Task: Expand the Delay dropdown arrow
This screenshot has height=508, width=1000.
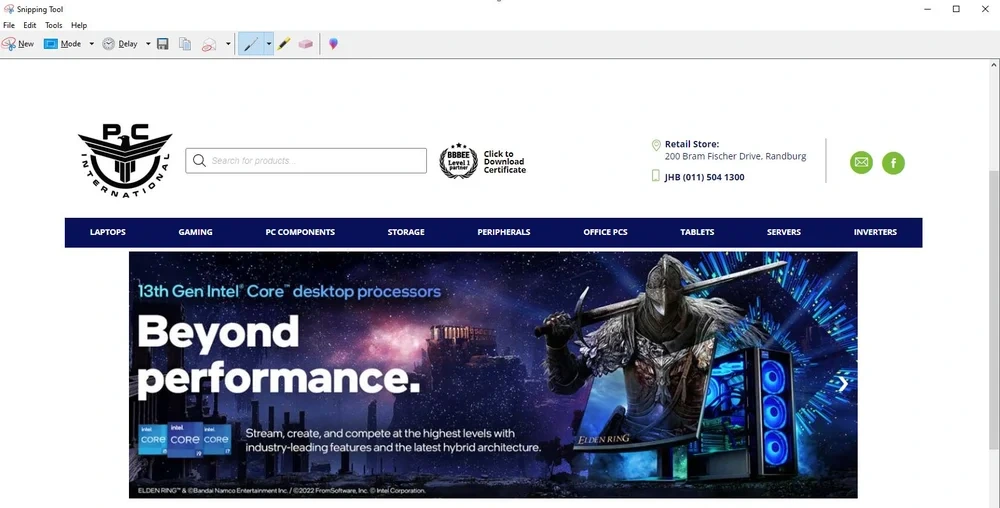Action: click(148, 44)
